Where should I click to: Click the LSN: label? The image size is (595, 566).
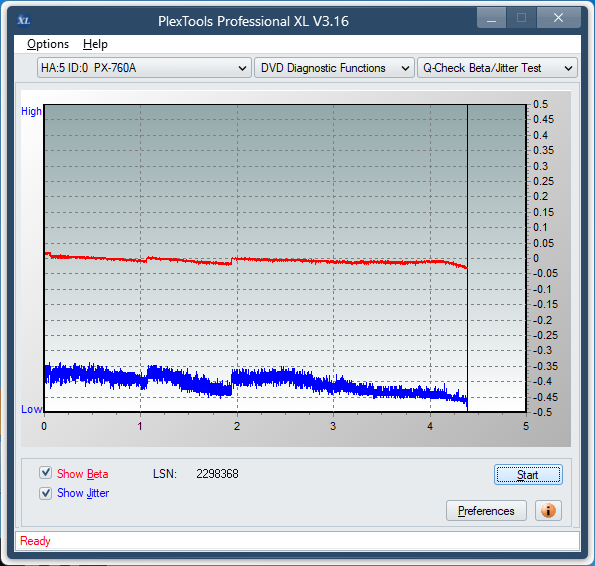(x=165, y=473)
